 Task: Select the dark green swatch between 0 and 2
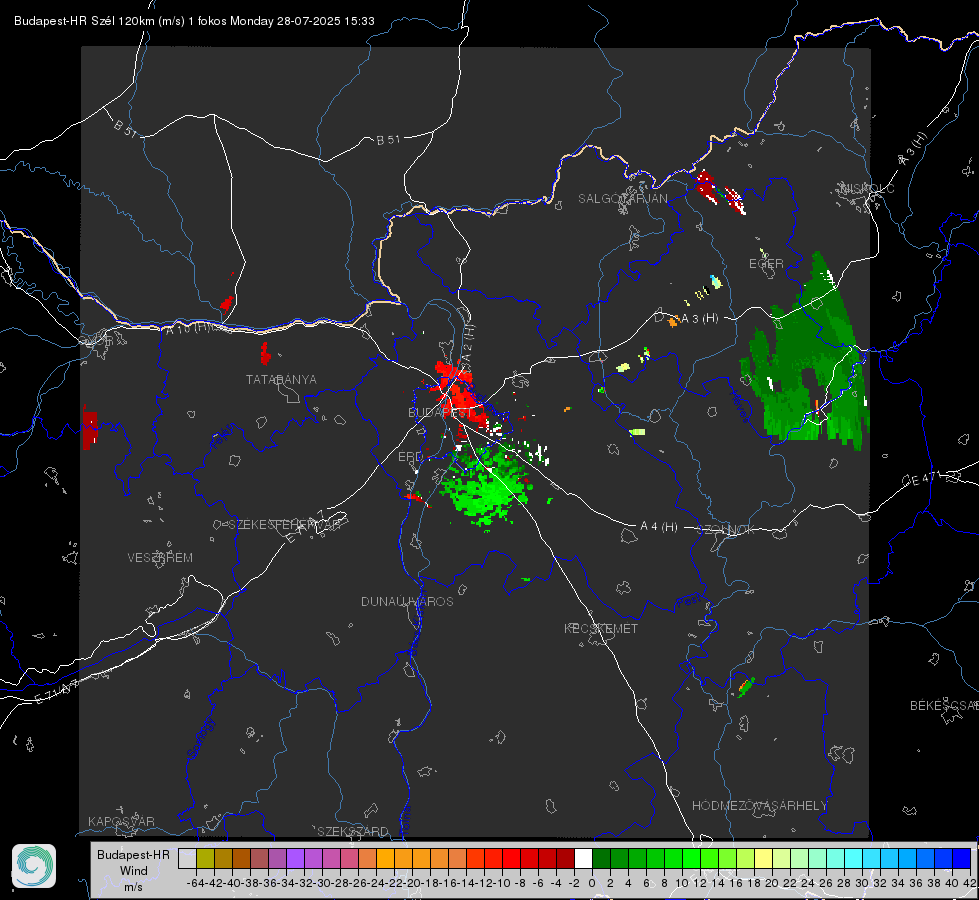coord(601,858)
